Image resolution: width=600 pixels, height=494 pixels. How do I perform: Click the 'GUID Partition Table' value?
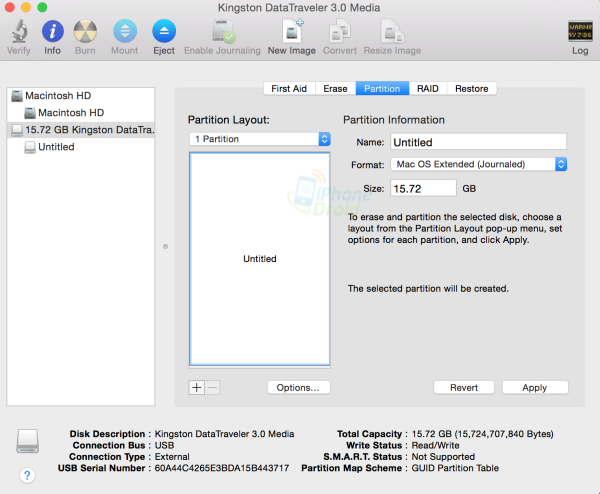455,468
